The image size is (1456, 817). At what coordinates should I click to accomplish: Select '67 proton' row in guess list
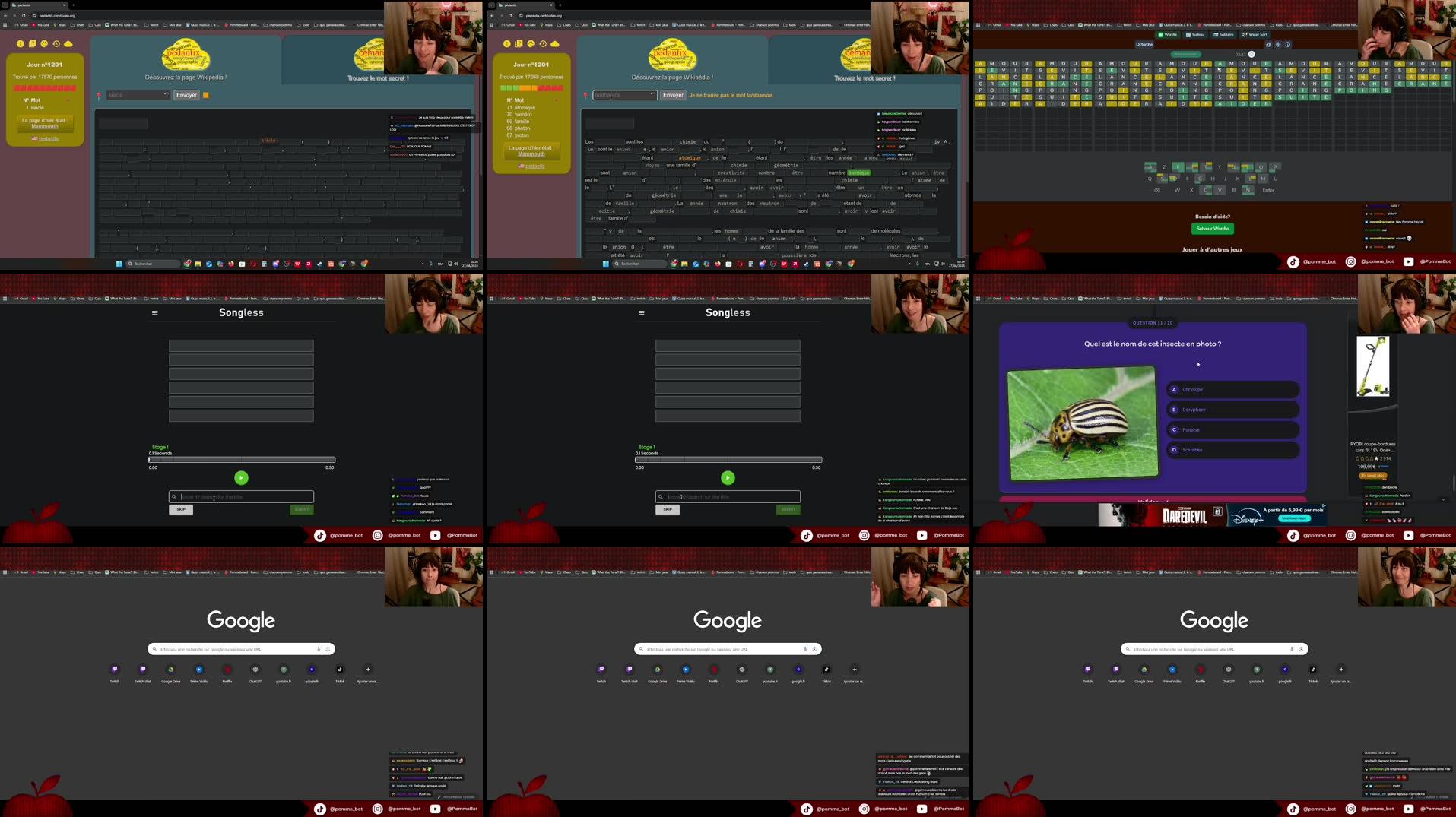[x=518, y=135]
